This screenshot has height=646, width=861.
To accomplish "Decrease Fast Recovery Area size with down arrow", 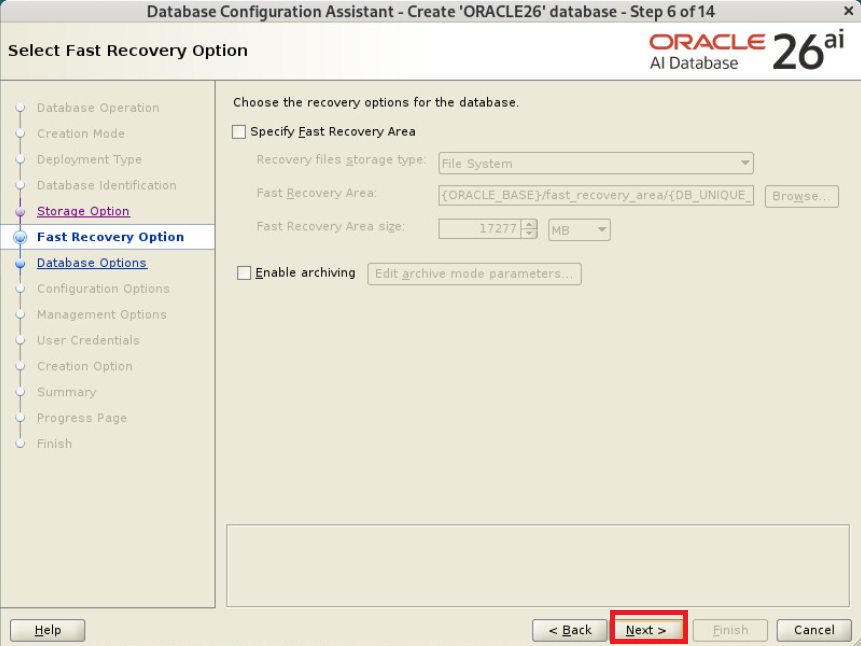I will [x=529, y=234].
